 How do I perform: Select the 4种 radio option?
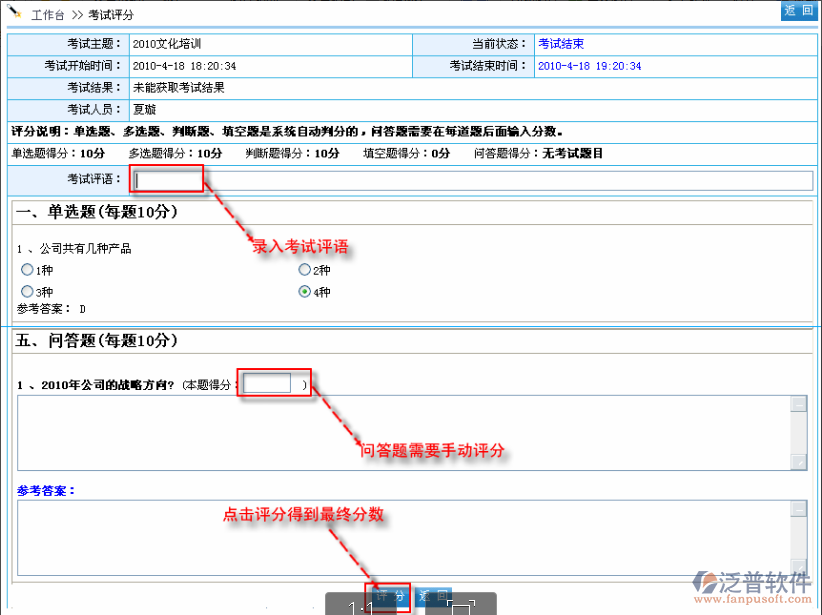(304, 292)
